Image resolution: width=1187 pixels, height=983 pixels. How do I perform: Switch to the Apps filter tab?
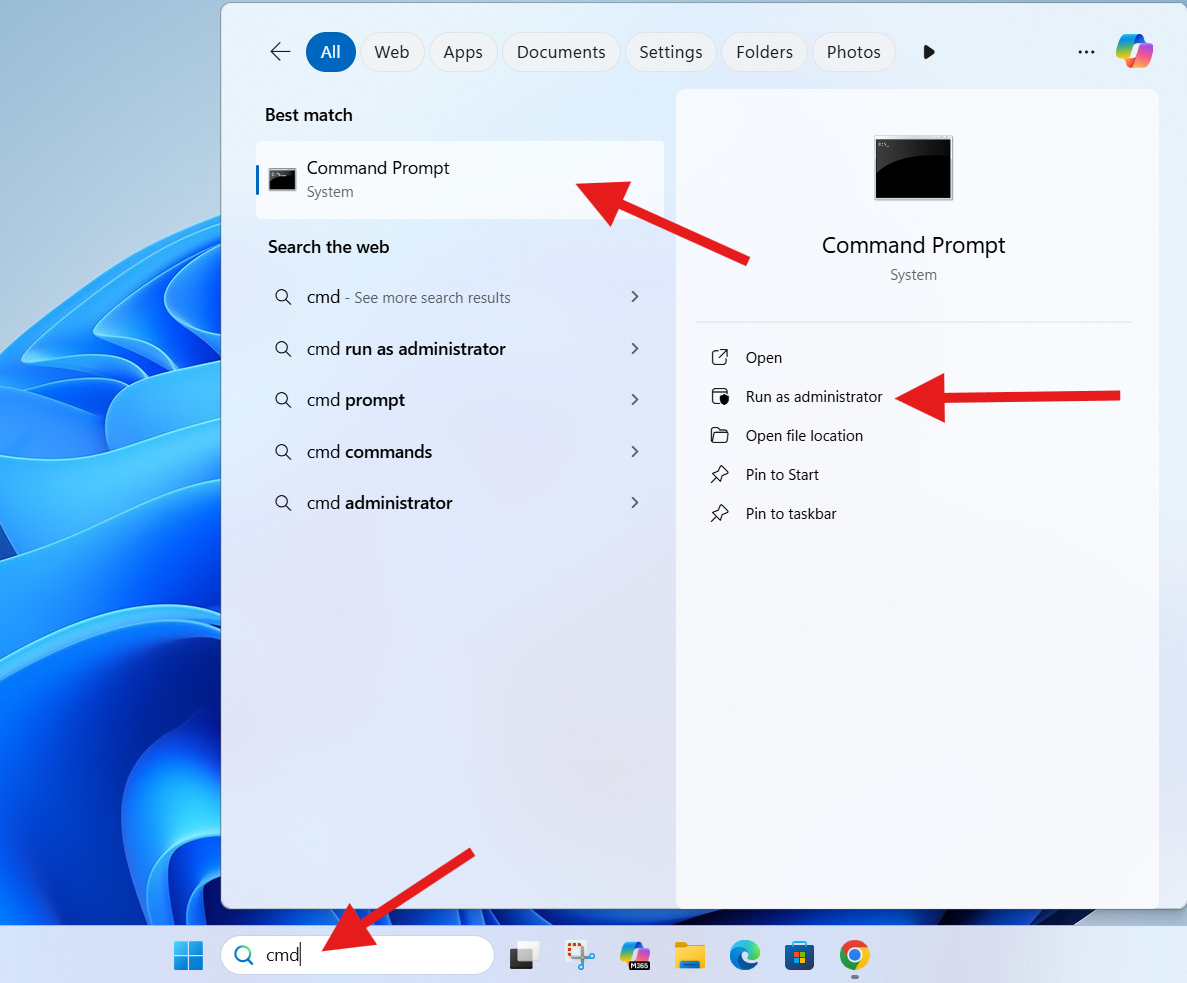pyautogui.click(x=463, y=52)
